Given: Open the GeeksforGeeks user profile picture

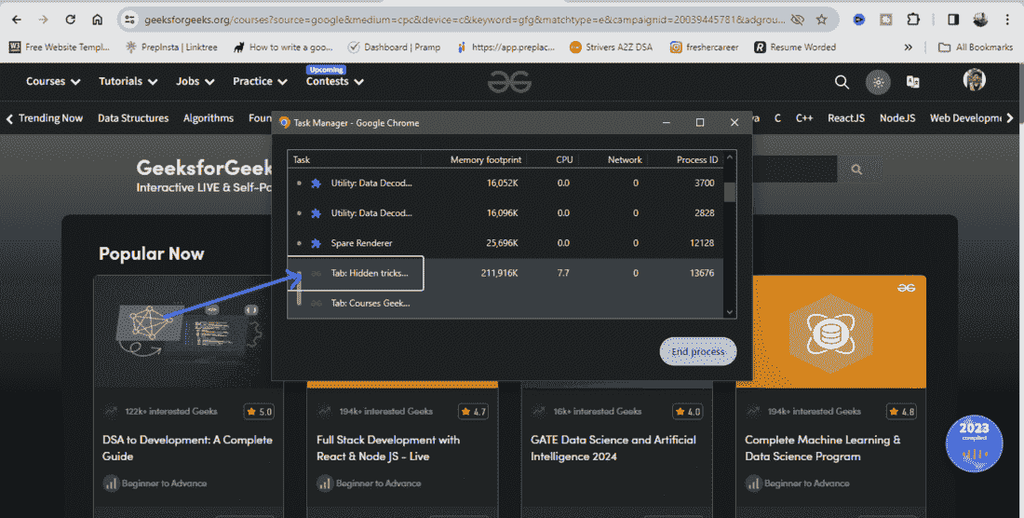Looking at the screenshot, I should tap(974, 80).
